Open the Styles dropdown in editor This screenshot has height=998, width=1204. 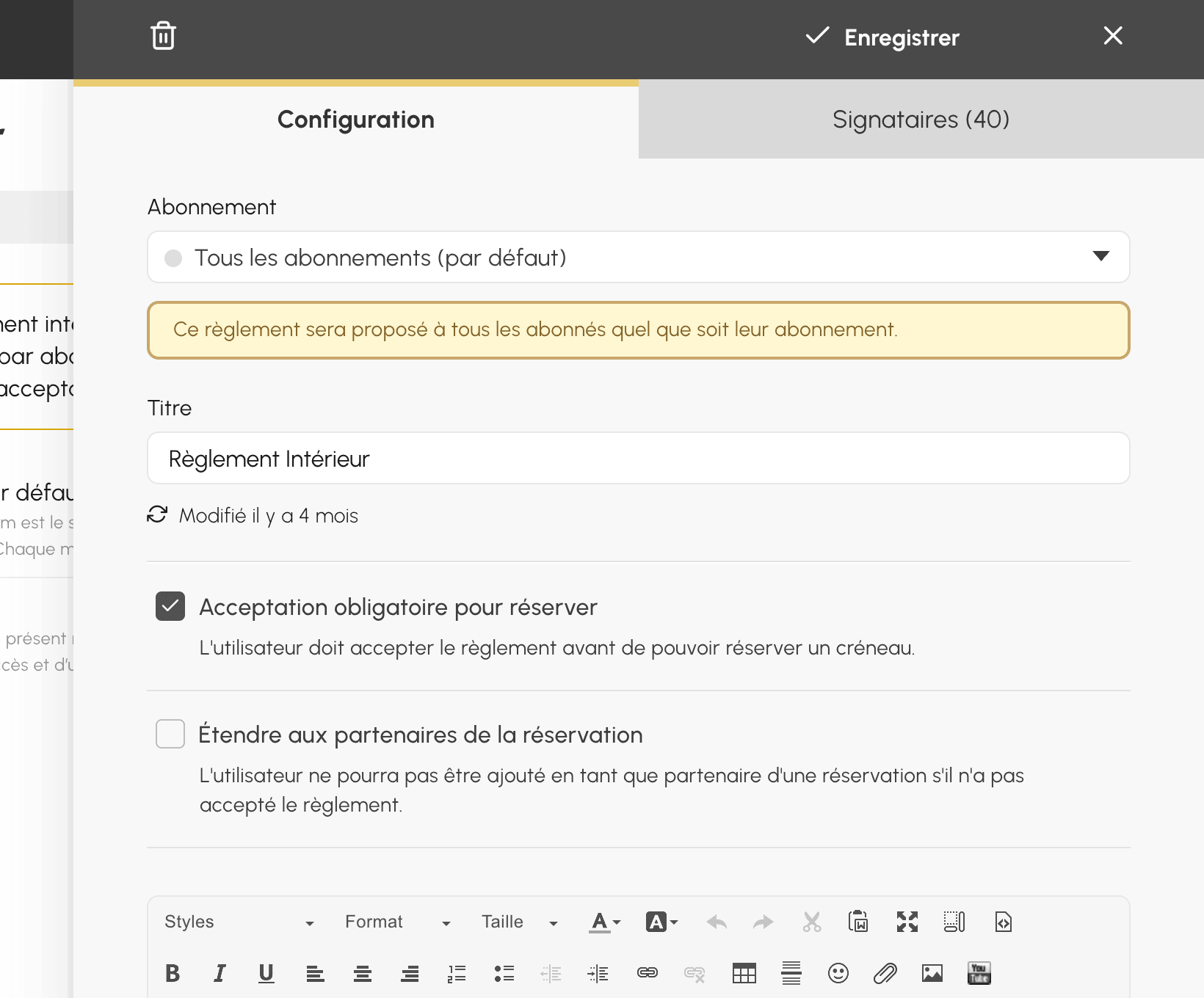[239, 922]
